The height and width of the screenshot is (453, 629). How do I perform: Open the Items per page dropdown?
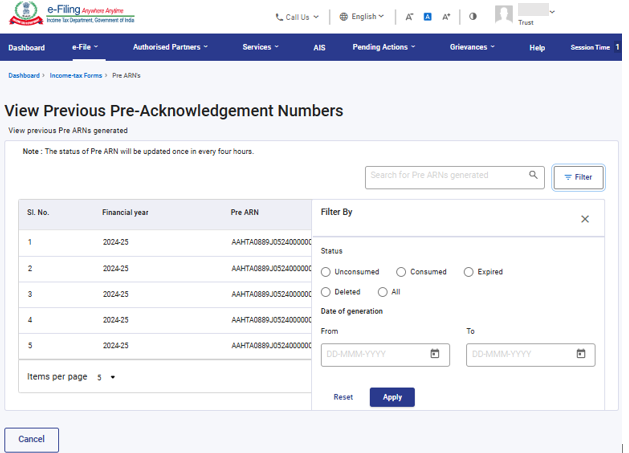coord(106,377)
